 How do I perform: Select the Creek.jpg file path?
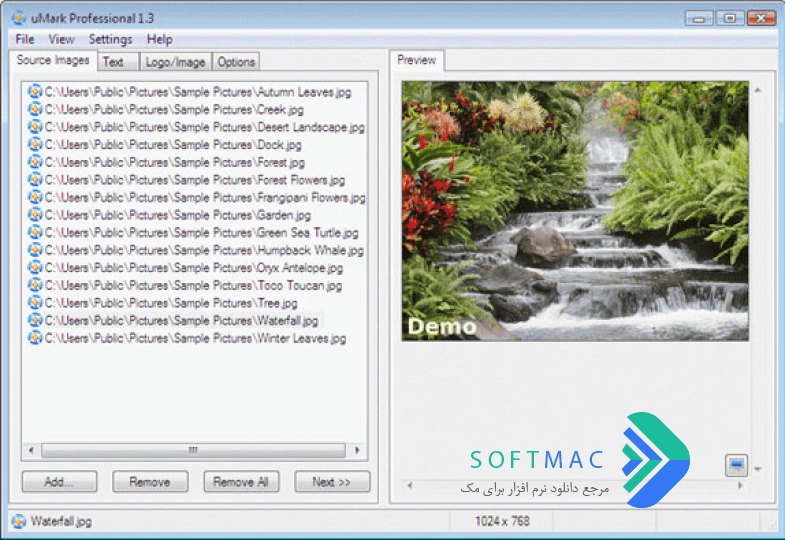coord(174,110)
